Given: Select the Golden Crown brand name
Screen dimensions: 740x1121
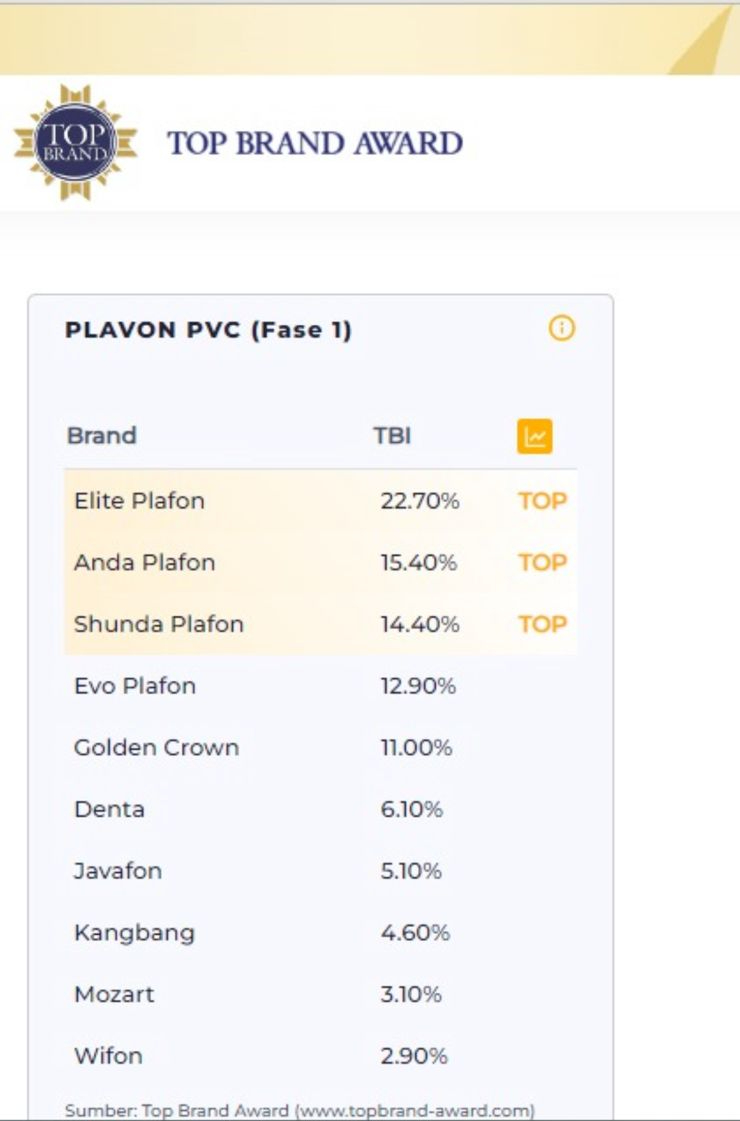Looking at the screenshot, I should point(155,747).
